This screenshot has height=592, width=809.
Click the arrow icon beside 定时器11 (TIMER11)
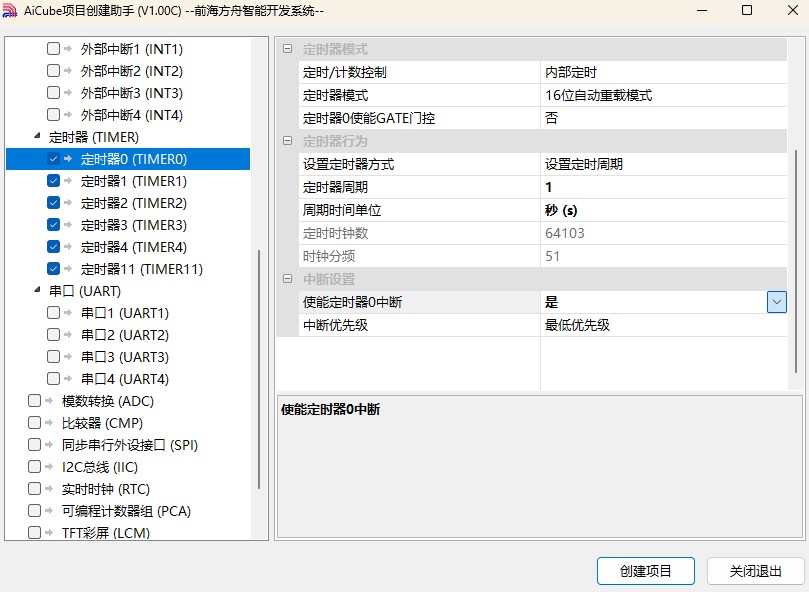pos(68,269)
